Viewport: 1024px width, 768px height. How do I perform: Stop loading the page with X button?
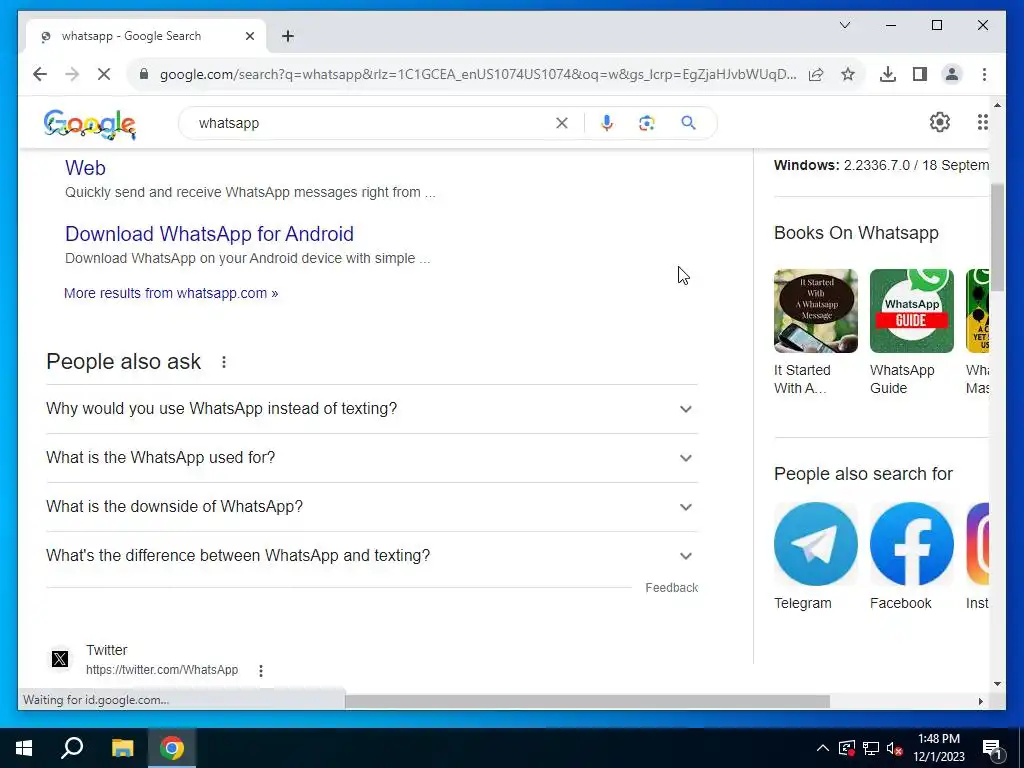click(x=104, y=74)
